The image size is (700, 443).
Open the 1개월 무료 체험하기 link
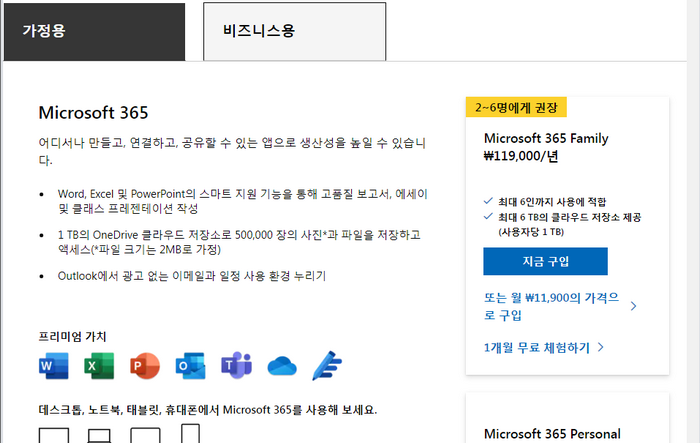pyautogui.click(x=537, y=347)
